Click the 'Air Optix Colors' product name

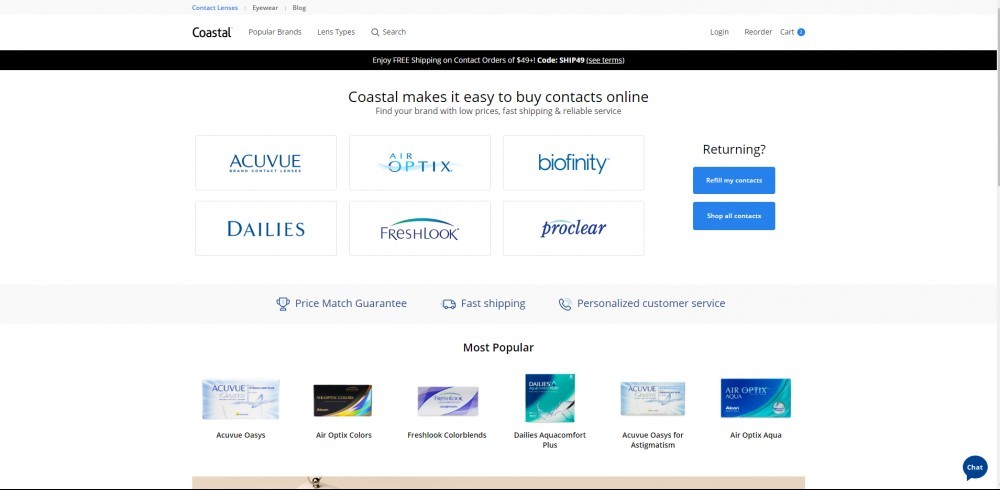[x=344, y=435]
